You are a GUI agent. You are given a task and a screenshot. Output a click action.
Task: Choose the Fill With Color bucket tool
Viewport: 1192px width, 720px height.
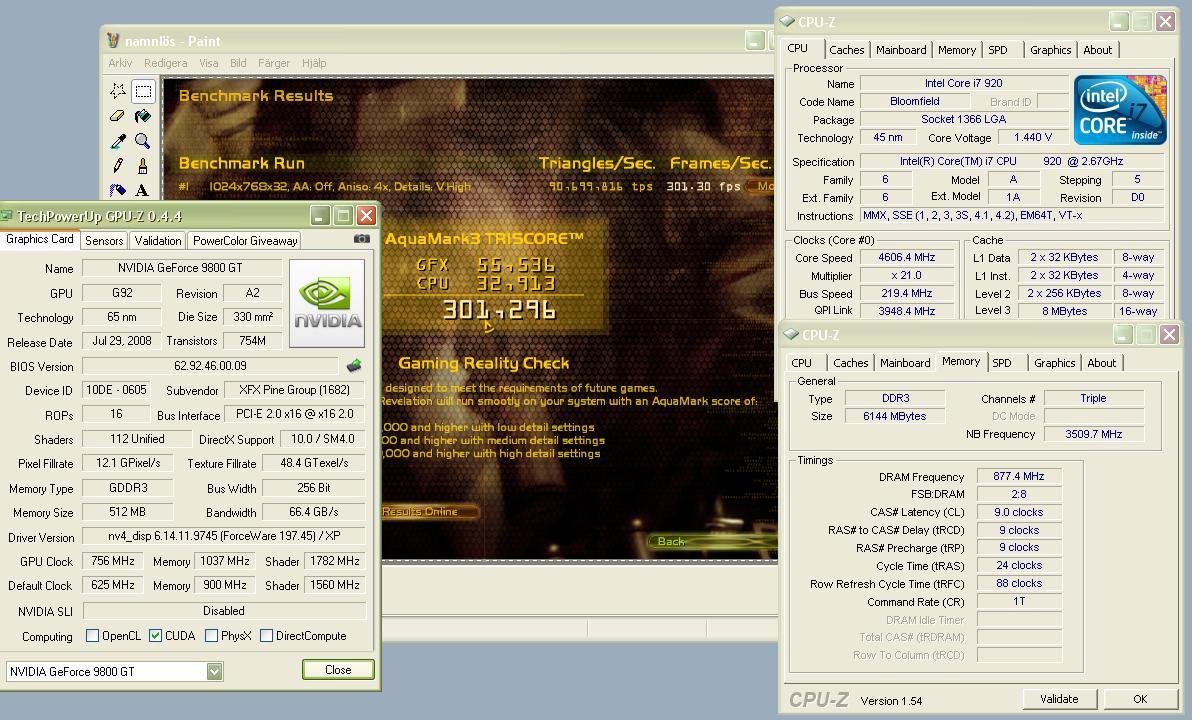[x=143, y=116]
